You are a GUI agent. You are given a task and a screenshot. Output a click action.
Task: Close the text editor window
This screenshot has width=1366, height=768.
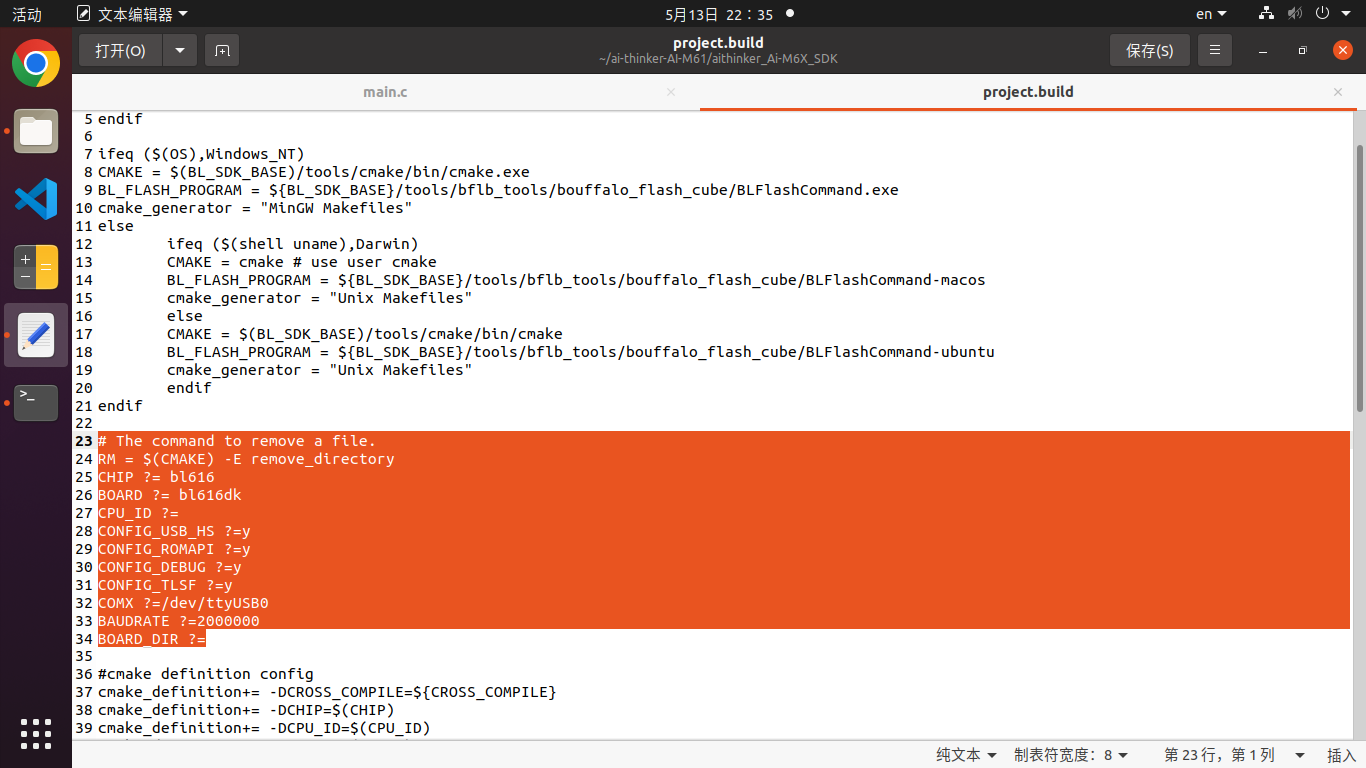point(1343,50)
